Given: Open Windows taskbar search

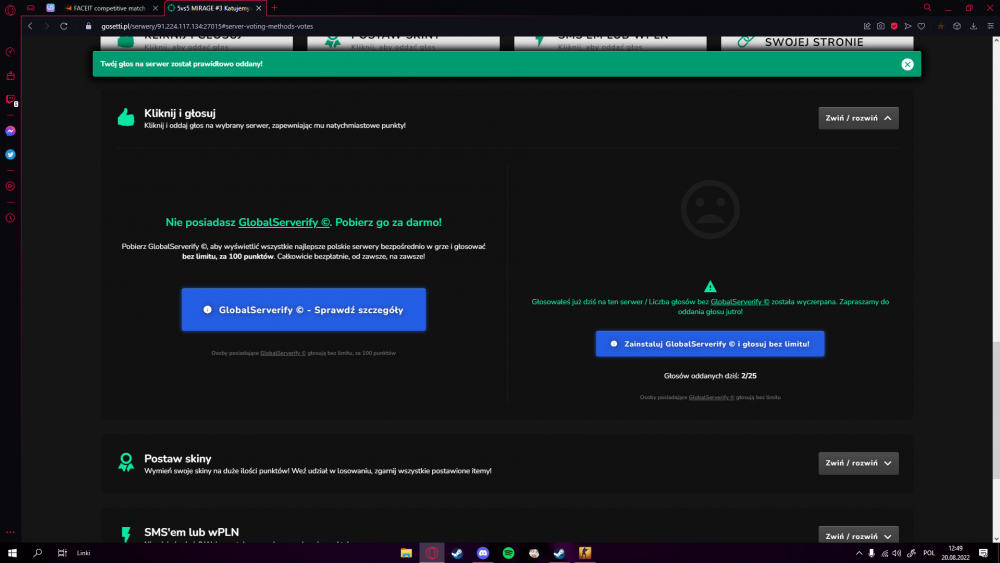Looking at the screenshot, I should (38, 553).
